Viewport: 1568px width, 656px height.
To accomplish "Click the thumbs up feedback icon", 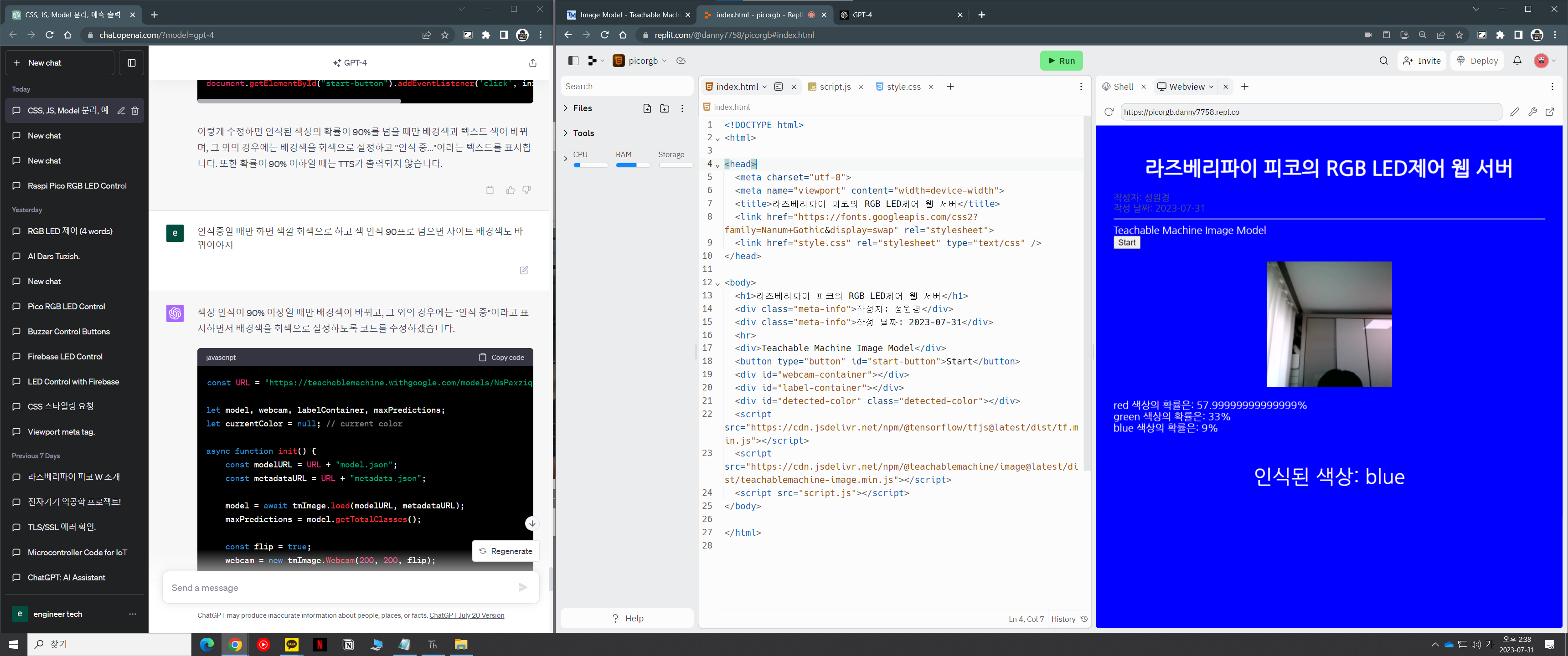I will [x=510, y=190].
